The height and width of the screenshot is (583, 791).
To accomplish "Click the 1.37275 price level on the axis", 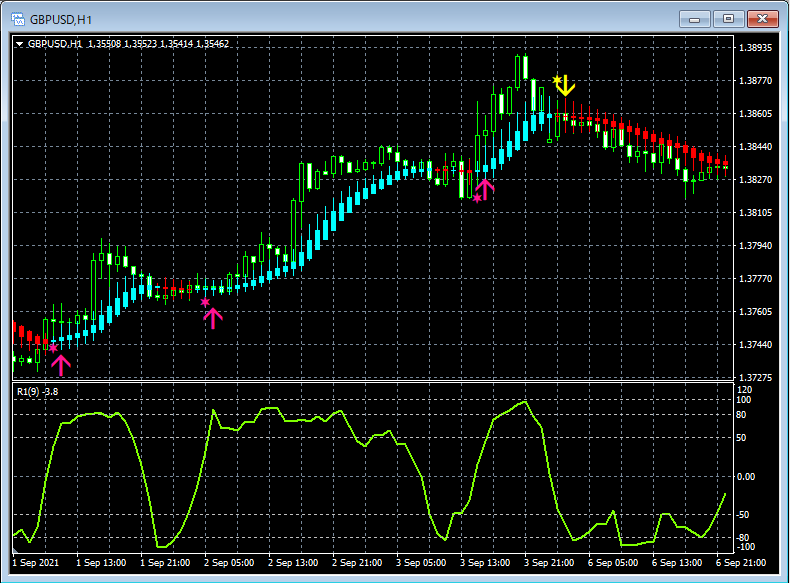I will 755,378.
